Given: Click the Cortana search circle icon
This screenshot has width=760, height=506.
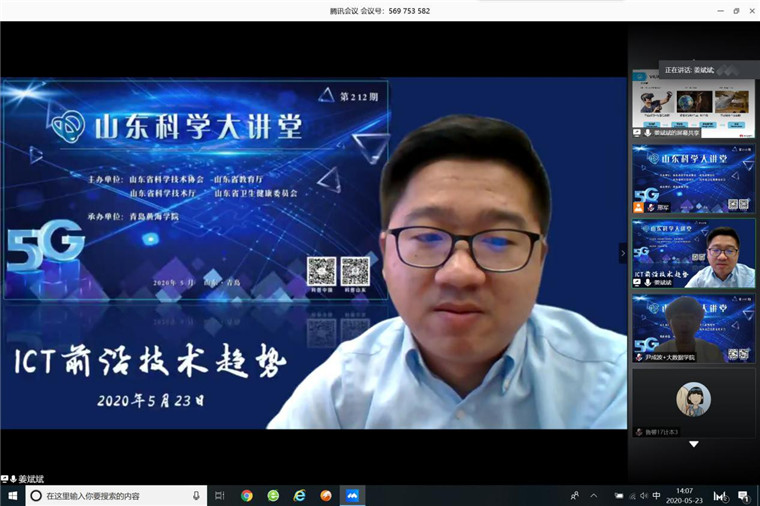Looking at the screenshot, I should (x=35, y=496).
